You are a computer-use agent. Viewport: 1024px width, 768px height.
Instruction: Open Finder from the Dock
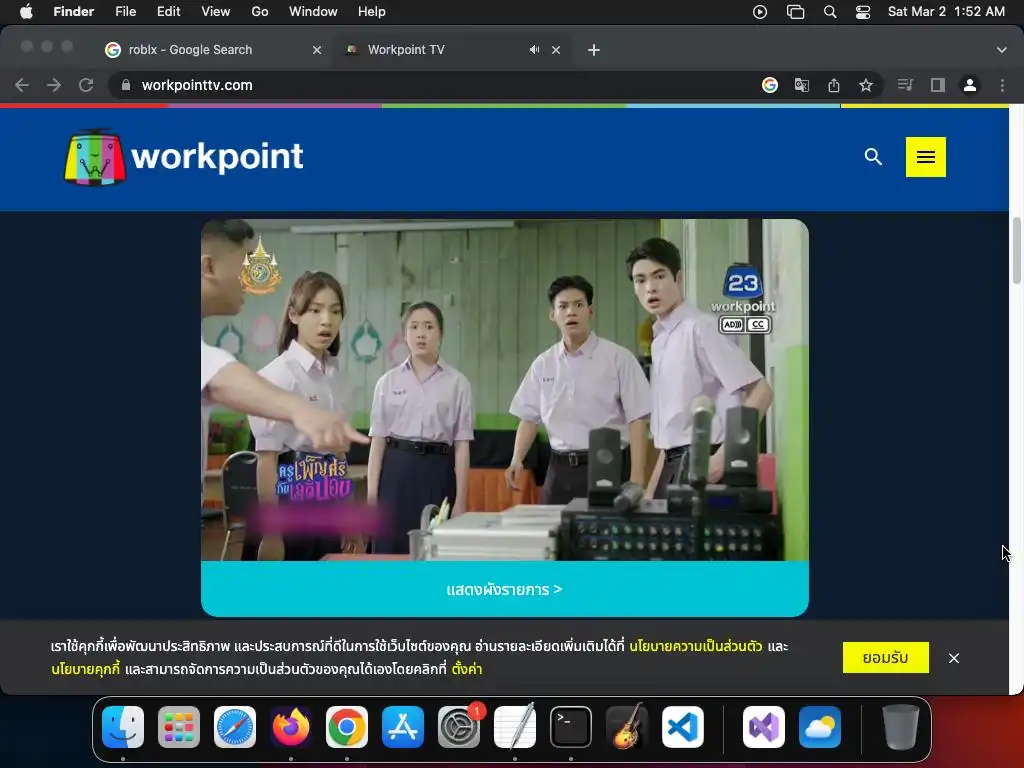click(123, 727)
